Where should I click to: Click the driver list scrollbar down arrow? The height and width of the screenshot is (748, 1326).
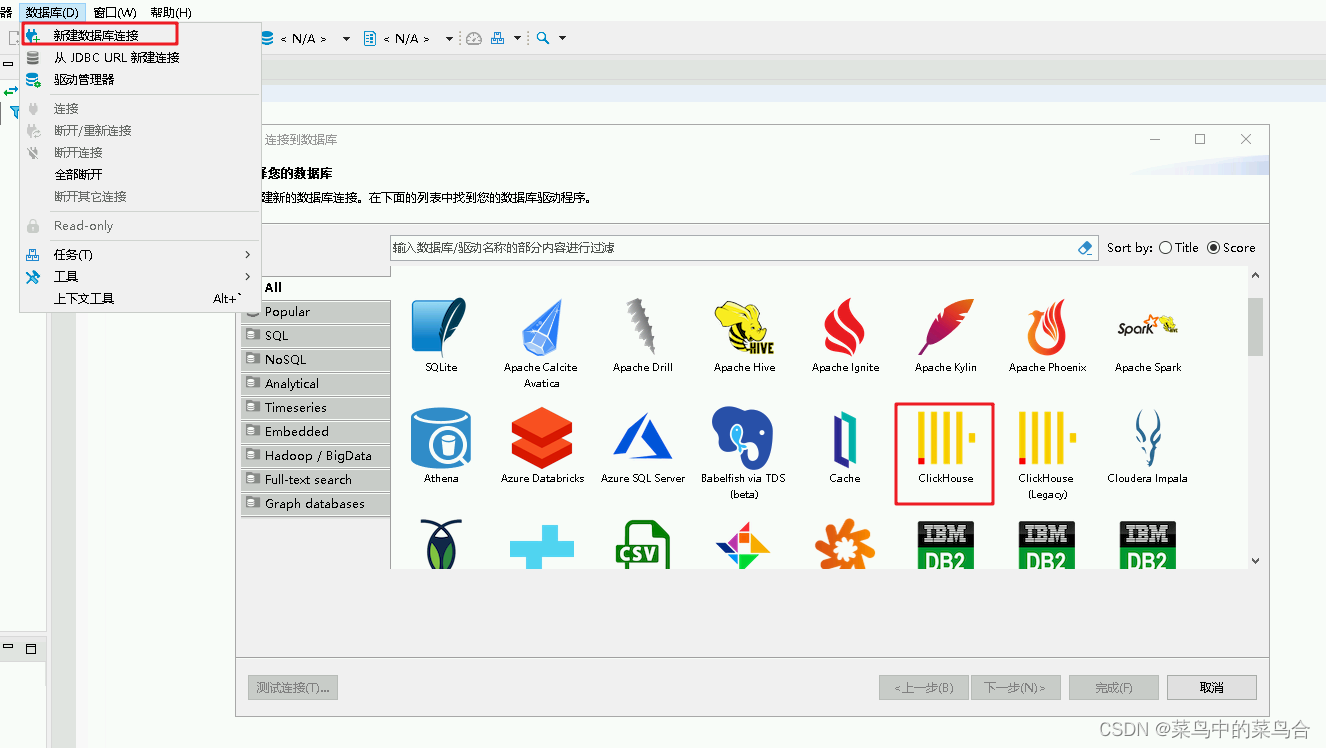(x=1256, y=560)
